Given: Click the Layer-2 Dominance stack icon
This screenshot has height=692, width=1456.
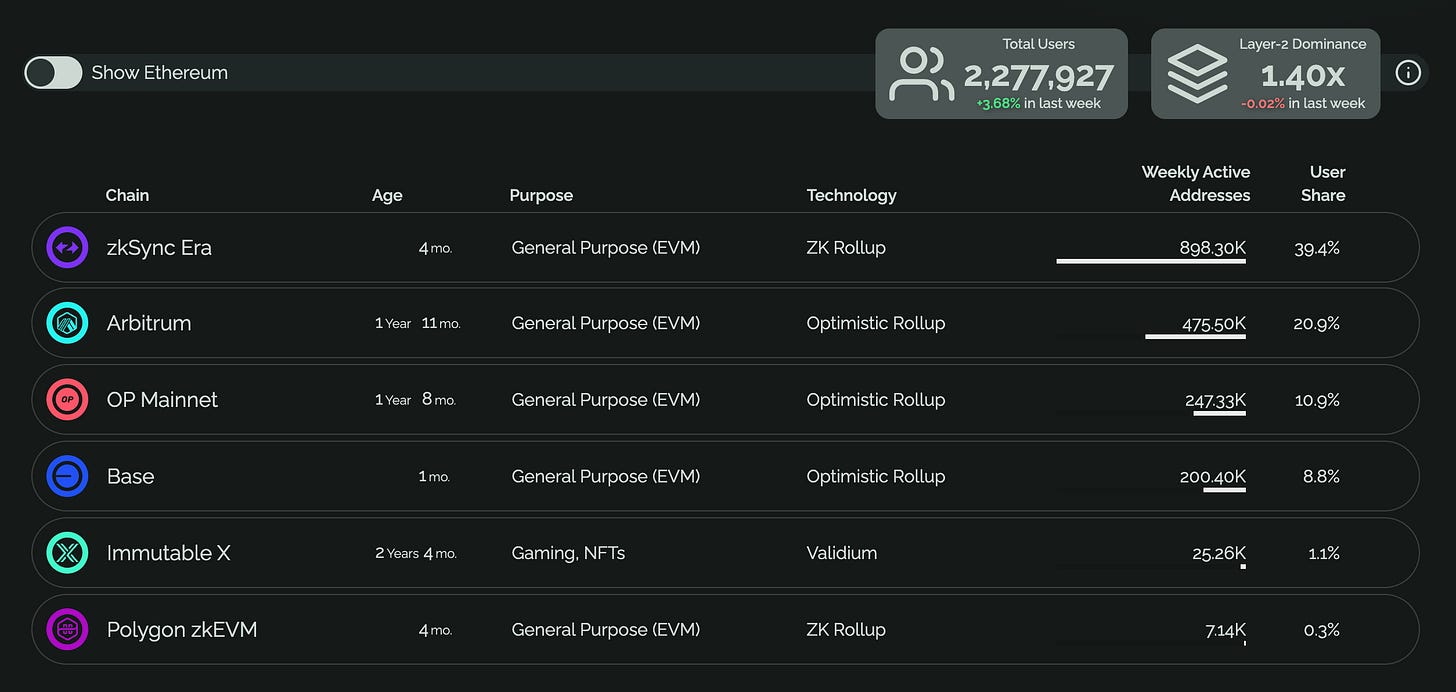Looking at the screenshot, I should click(x=1197, y=74).
